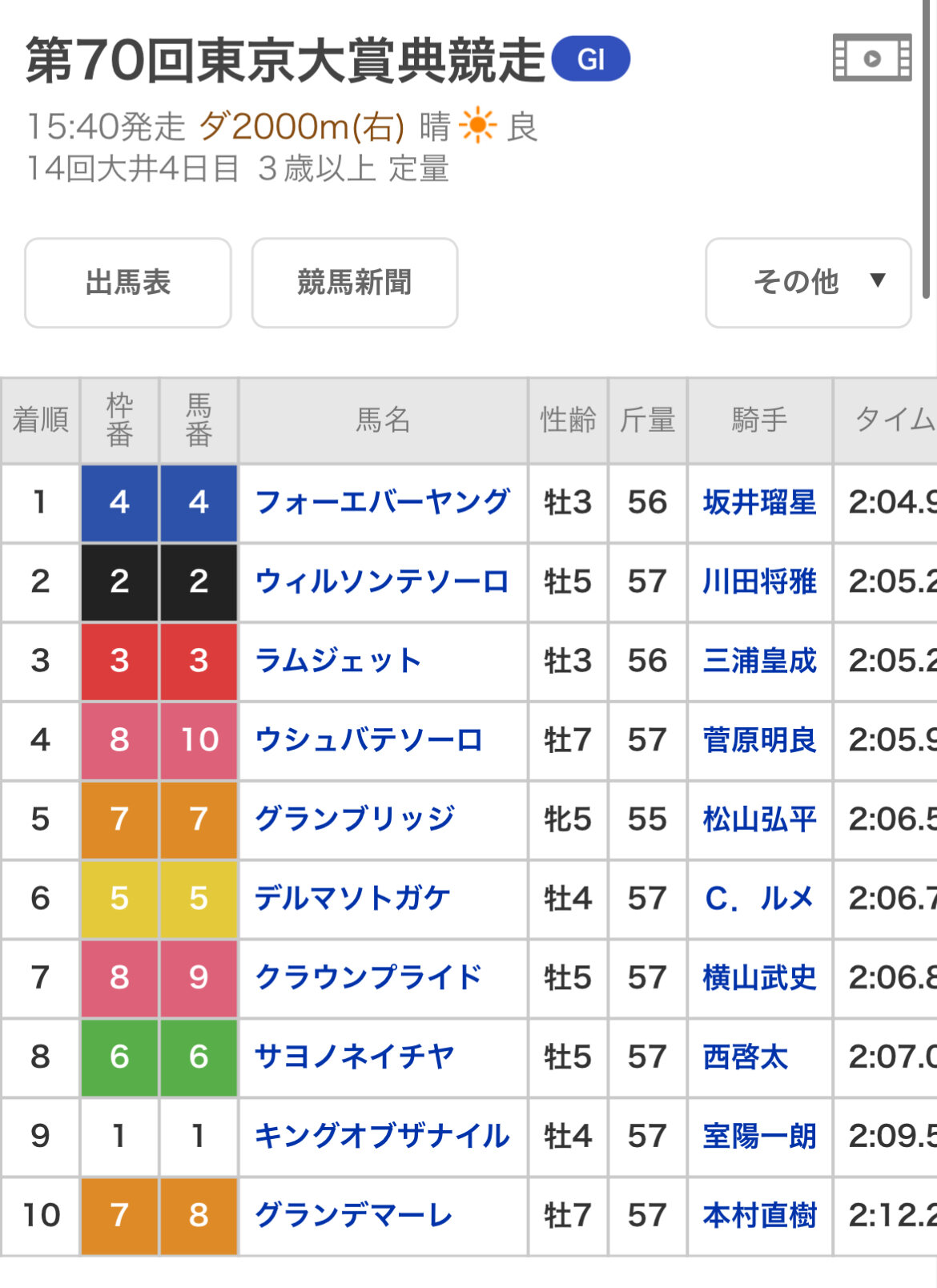Open horse フォーエバーヤング page
937x1288 pixels.
[381, 502]
